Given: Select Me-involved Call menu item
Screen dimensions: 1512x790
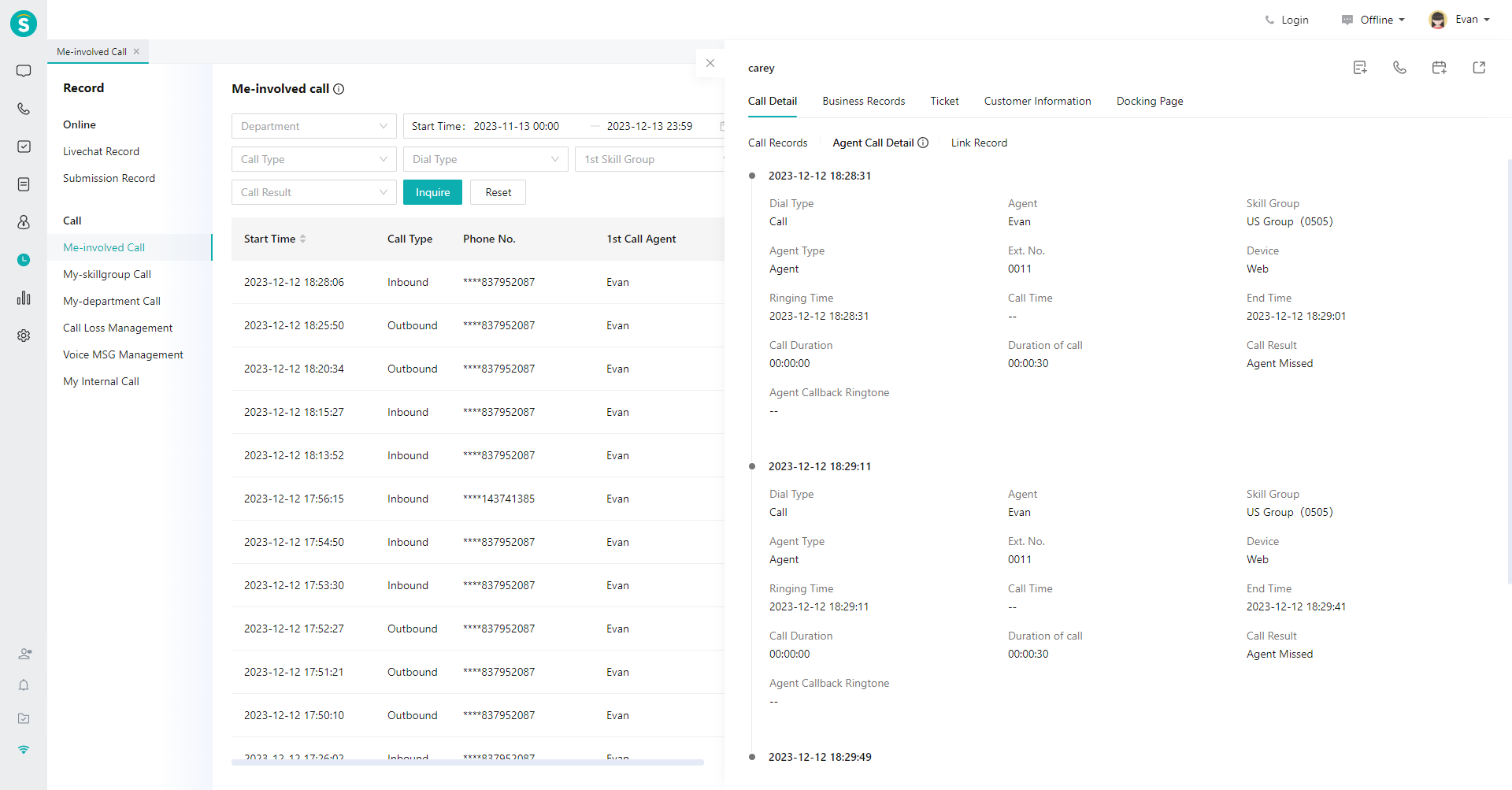Looking at the screenshot, I should click(x=130, y=247).
